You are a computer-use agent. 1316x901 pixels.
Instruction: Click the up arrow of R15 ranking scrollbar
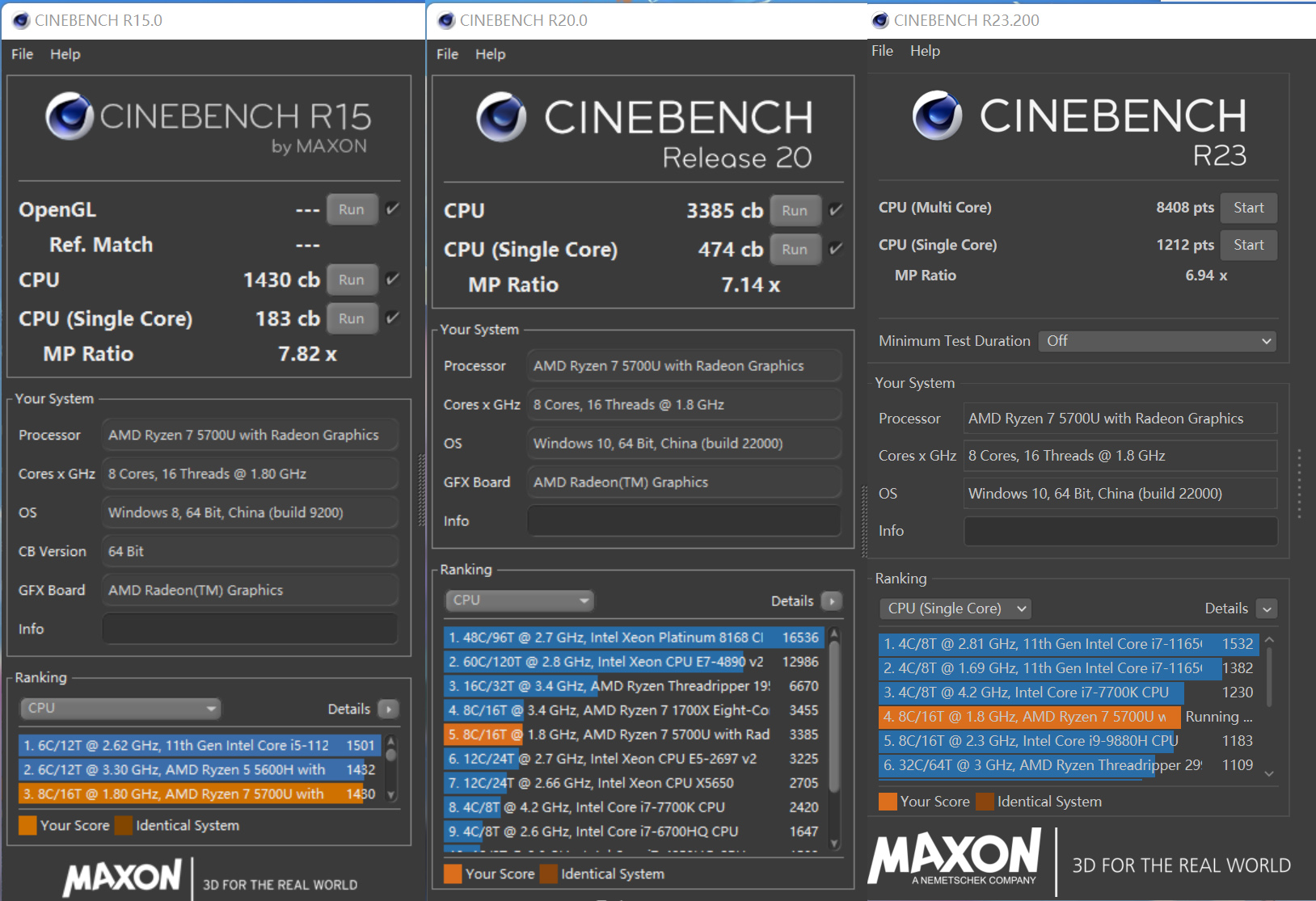(x=391, y=741)
